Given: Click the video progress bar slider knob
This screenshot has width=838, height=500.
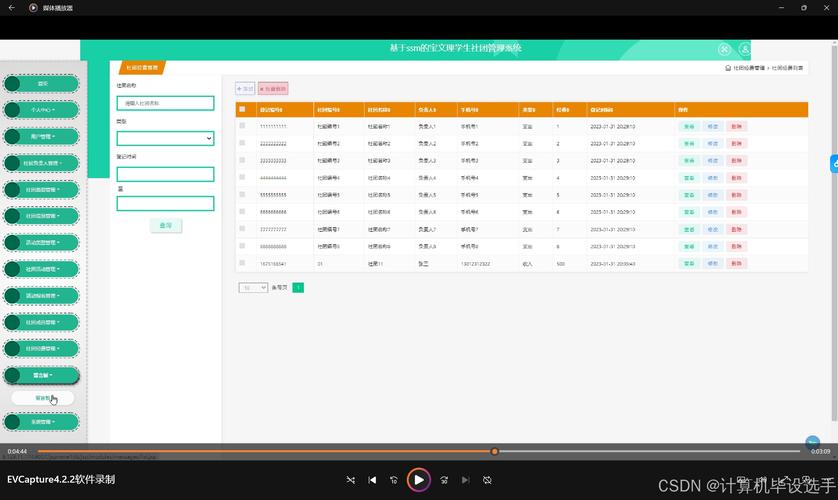Looking at the screenshot, I should (494, 451).
